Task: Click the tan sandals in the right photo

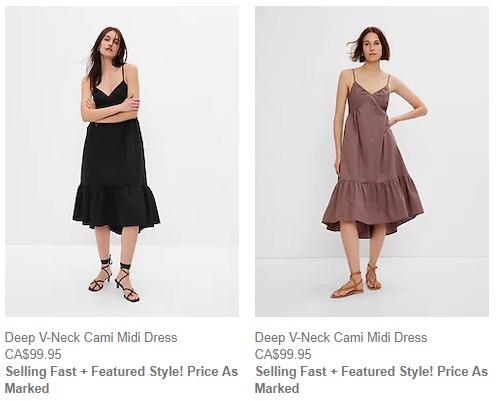Action: pyautogui.click(x=355, y=281)
